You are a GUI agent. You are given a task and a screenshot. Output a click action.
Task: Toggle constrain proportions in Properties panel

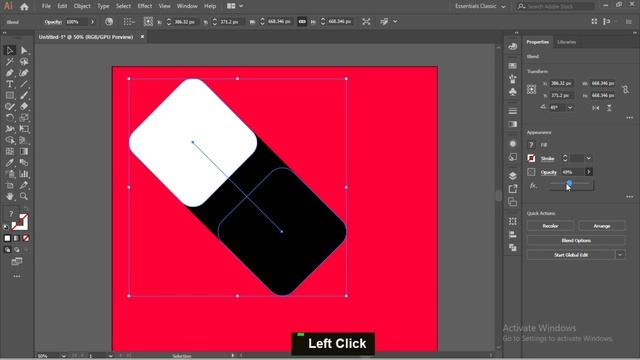tap(625, 89)
